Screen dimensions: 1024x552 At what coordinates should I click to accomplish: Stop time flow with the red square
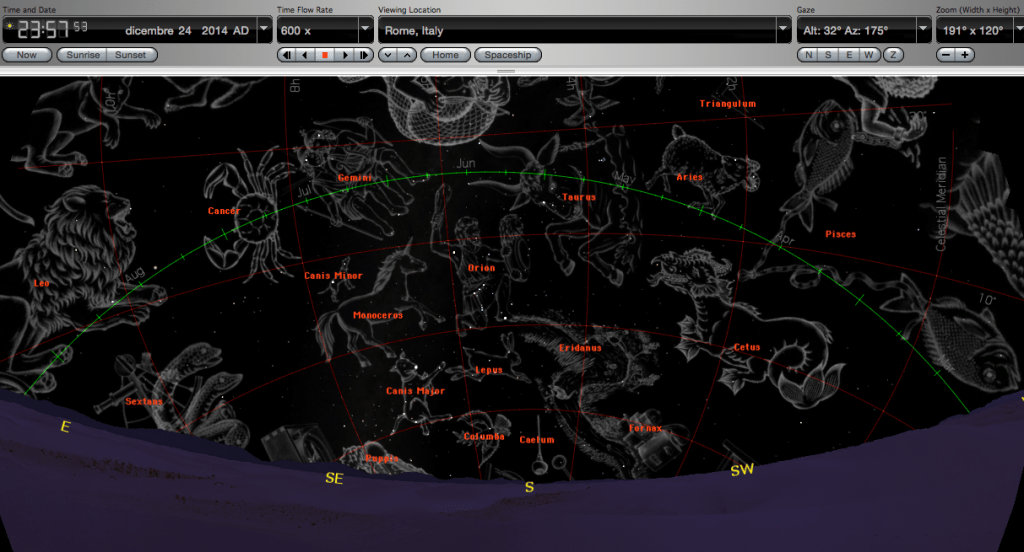pyautogui.click(x=325, y=55)
